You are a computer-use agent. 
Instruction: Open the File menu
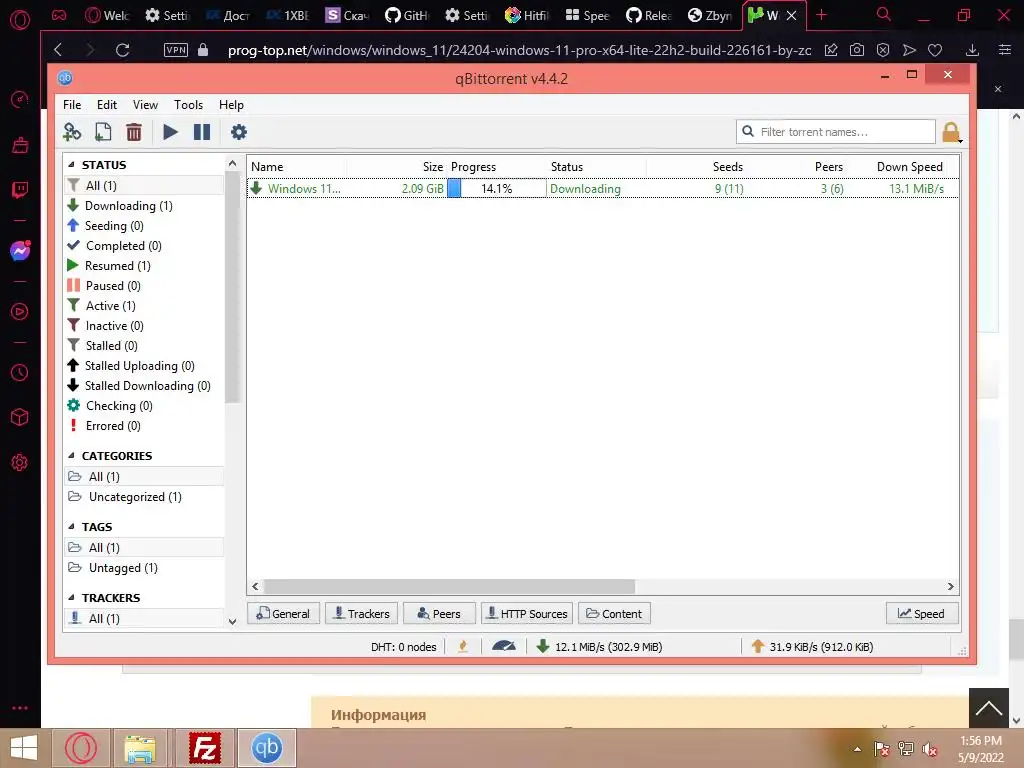(x=72, y=104)
